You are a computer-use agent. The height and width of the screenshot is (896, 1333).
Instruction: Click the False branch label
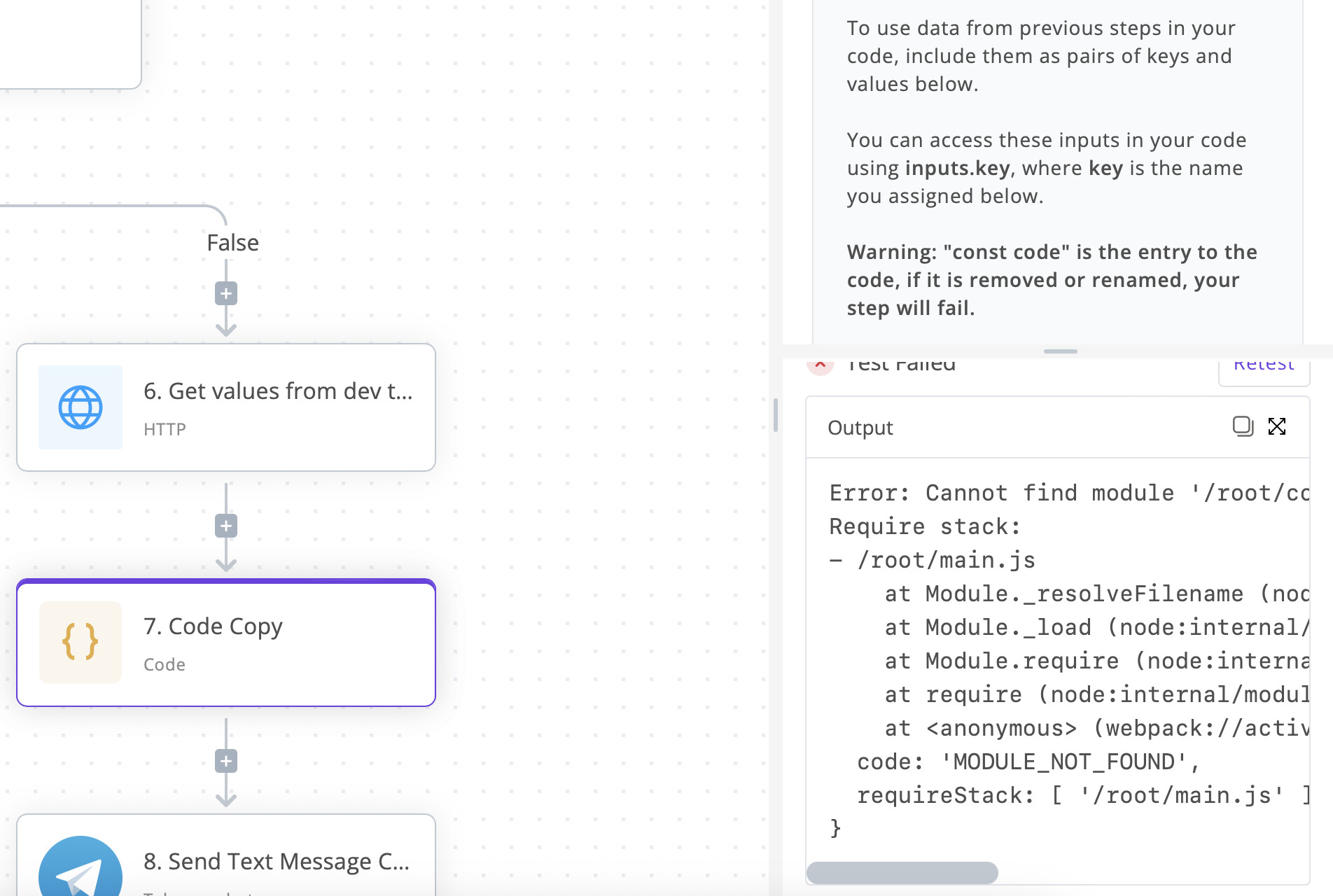(x=232, y=243)
